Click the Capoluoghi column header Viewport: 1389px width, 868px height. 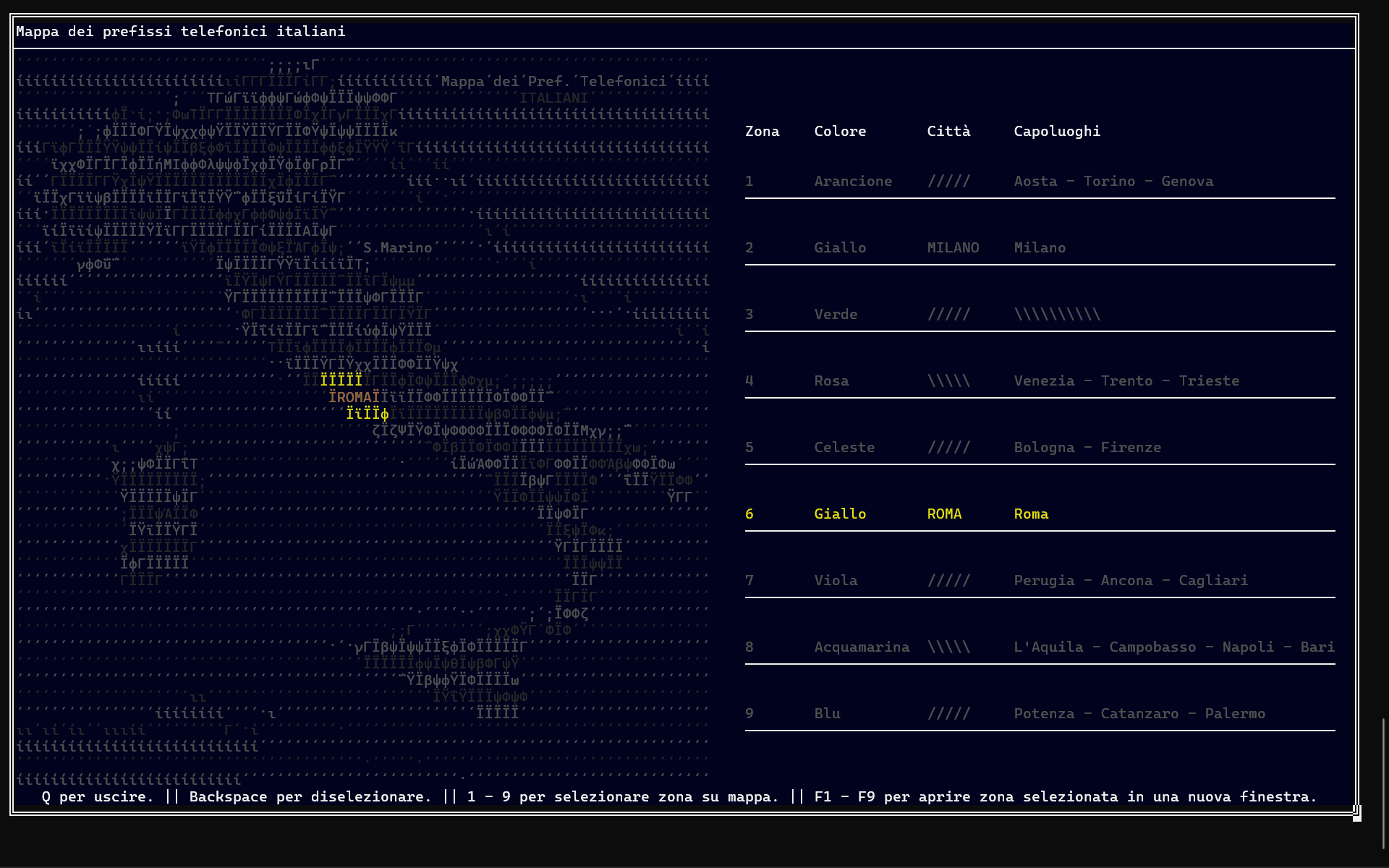(1057, 132)
